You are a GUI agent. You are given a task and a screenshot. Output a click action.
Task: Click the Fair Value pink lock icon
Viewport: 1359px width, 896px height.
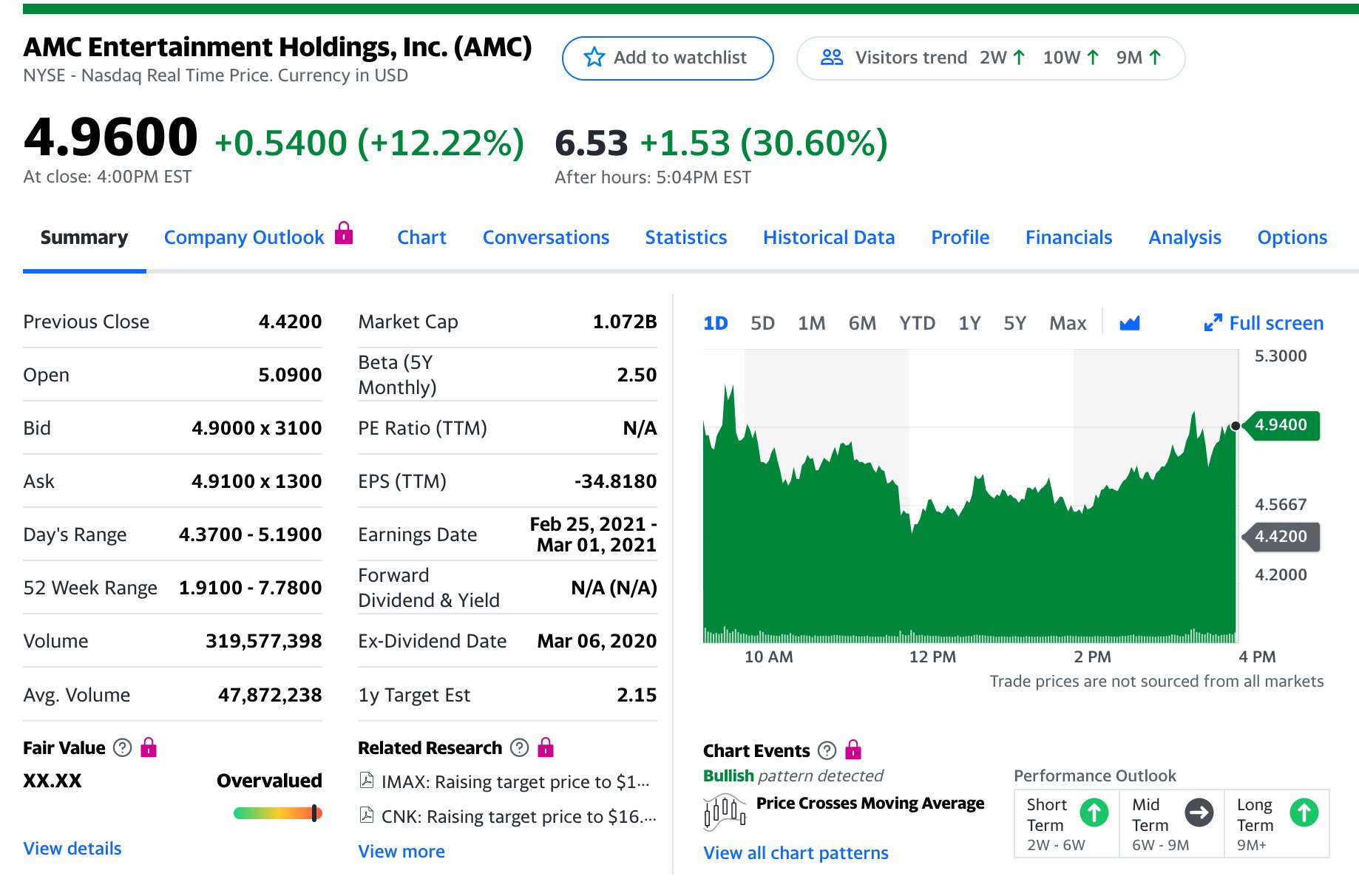149,747
